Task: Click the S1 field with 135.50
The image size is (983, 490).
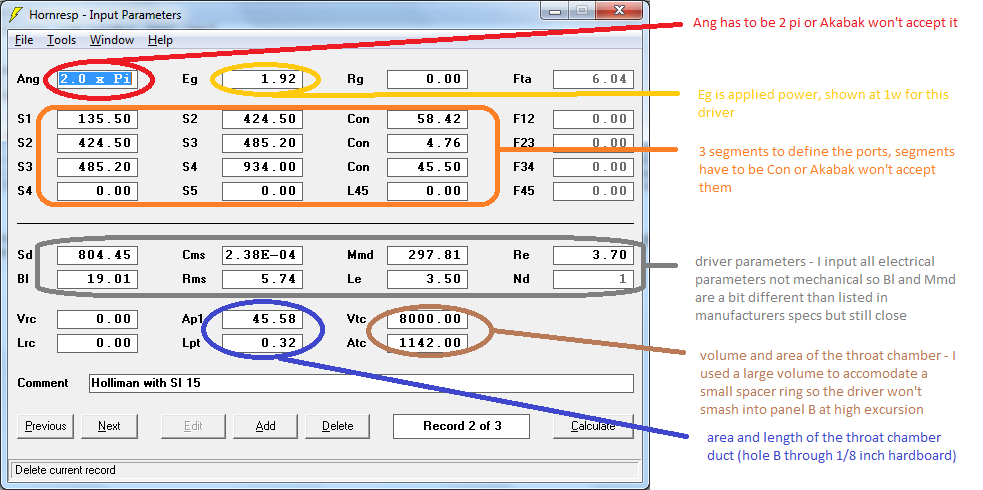Action: point(97,119)
